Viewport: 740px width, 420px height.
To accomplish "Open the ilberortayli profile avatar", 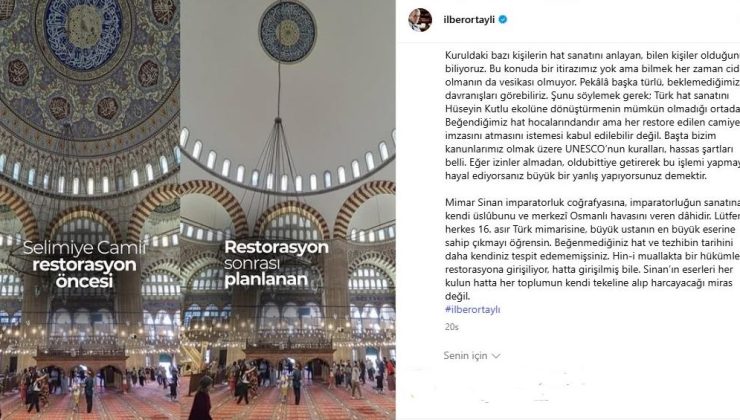I will [x=420, y=20].
